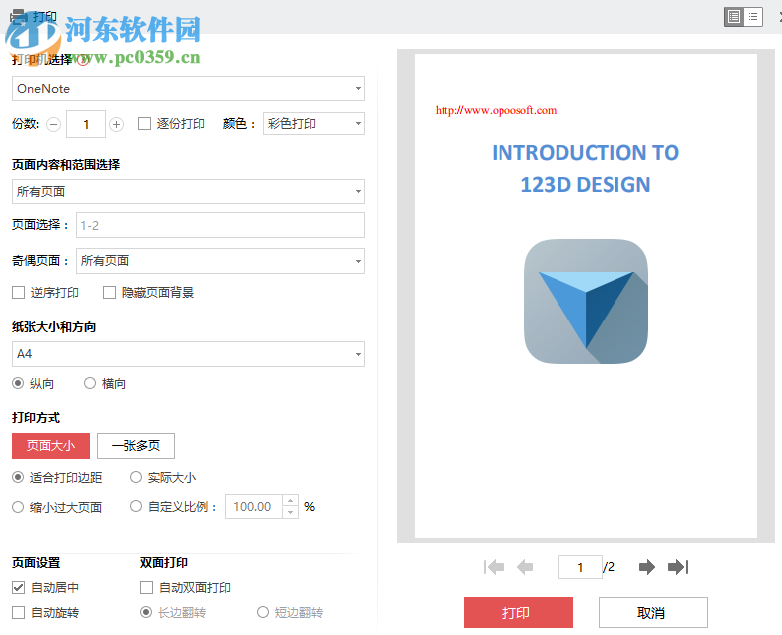
Task: Open the 彩色打印 color dropdown
Action: point(314,124)
